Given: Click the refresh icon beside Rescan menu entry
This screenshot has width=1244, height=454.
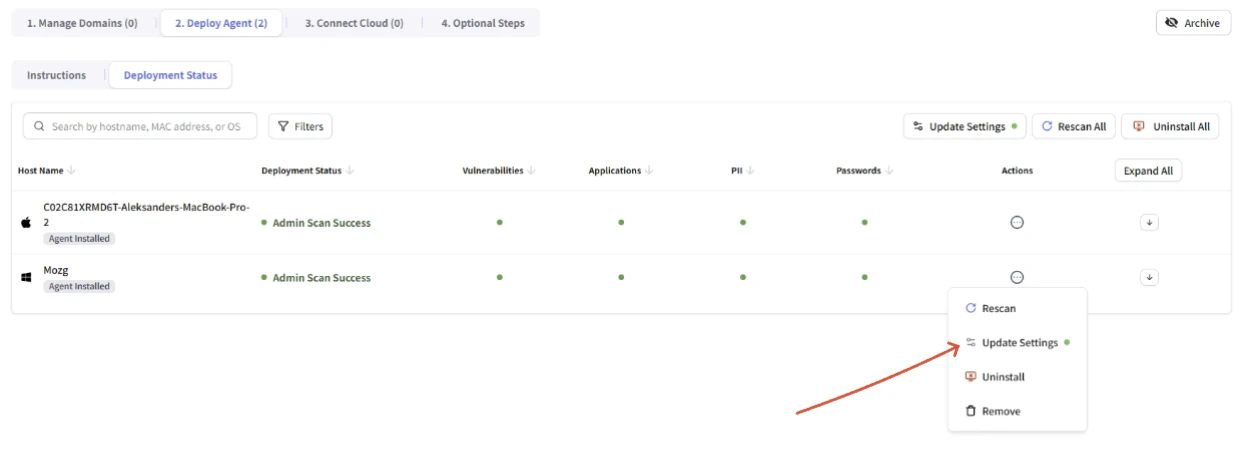Looking at the screenshot, I should (x=970, y=309).
